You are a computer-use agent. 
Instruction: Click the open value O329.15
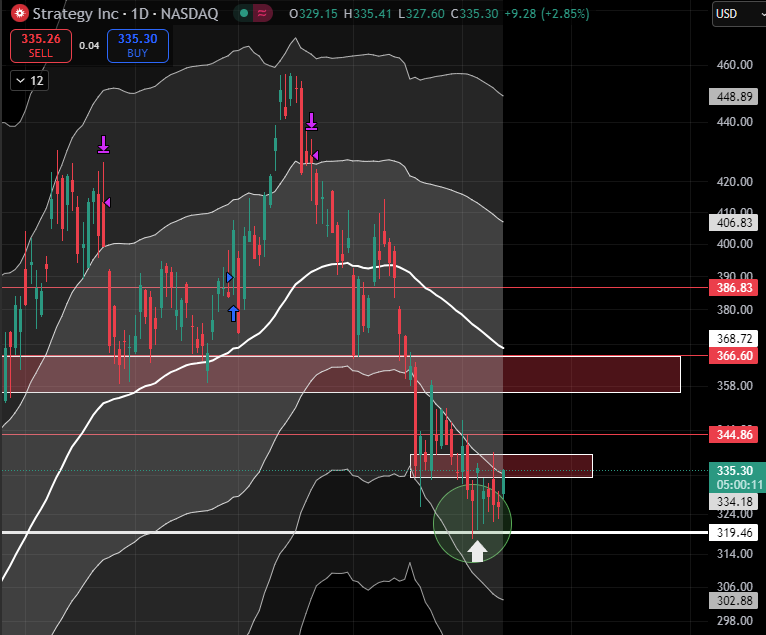[313, 14]
